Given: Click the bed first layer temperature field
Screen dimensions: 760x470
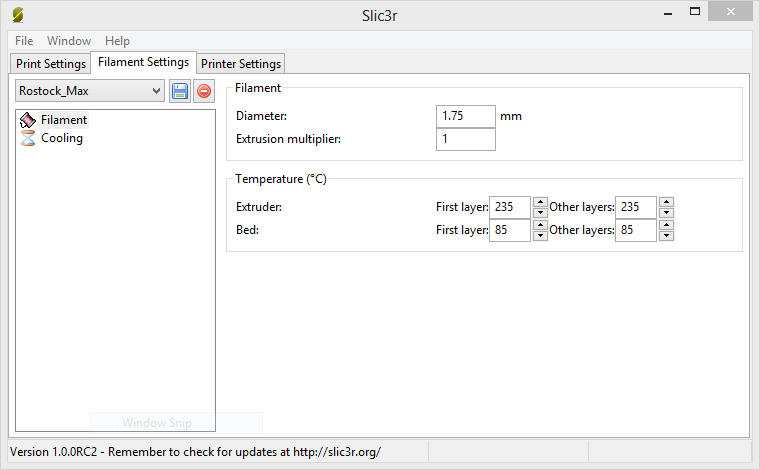Looking at the screenshot, I should point(510,231).
